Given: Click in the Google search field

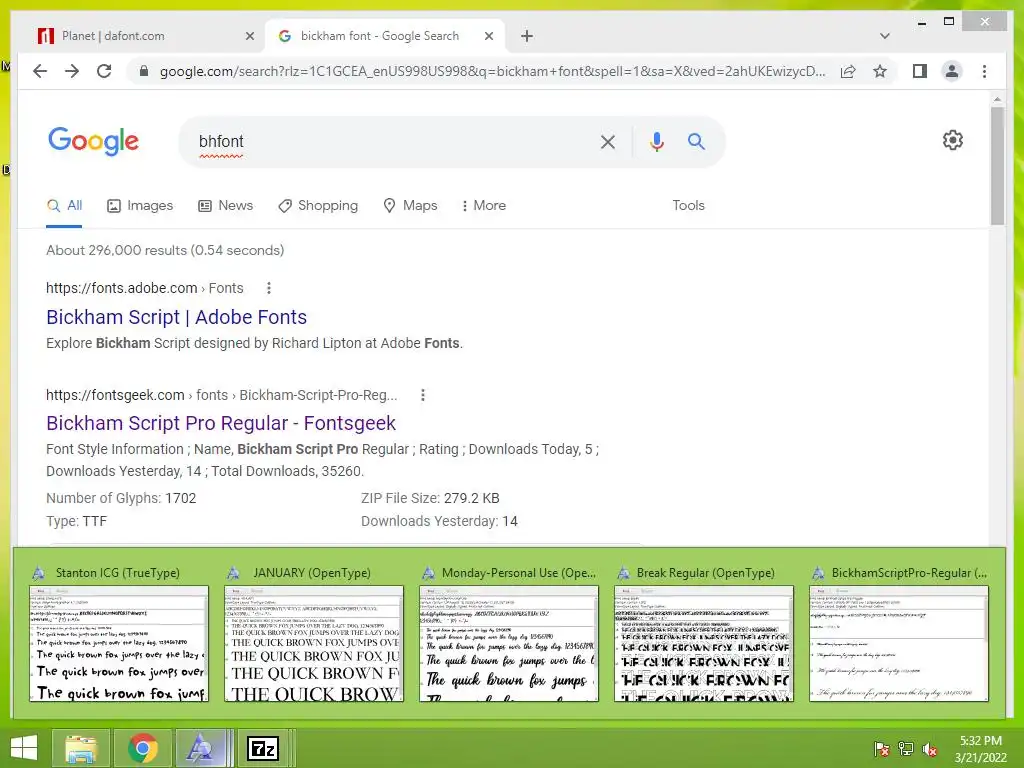Looking at the screenshot, I should coord(392,142).
